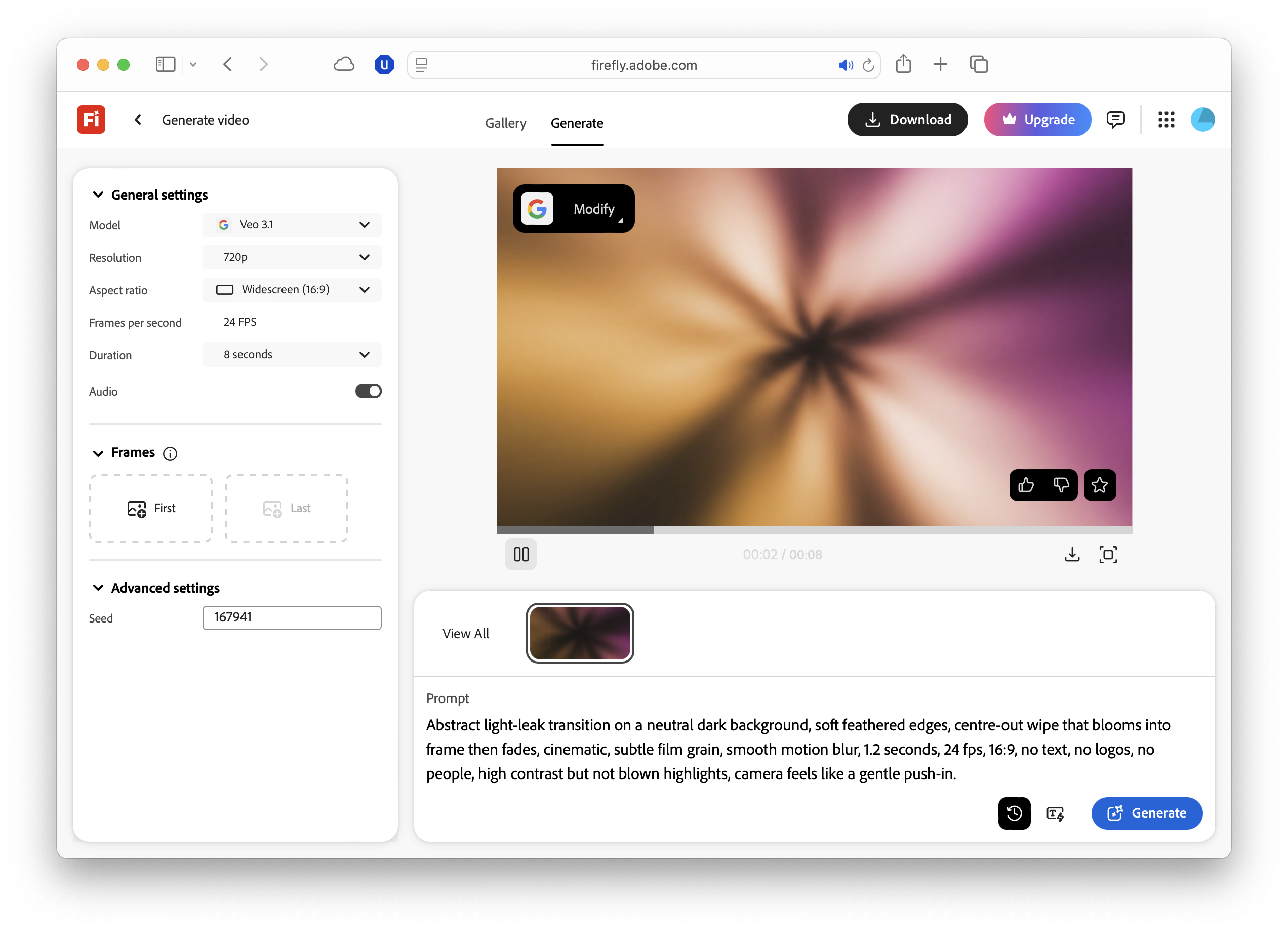Collapse the General settings section
The image size is (1288, 933).
pos(98,195)
